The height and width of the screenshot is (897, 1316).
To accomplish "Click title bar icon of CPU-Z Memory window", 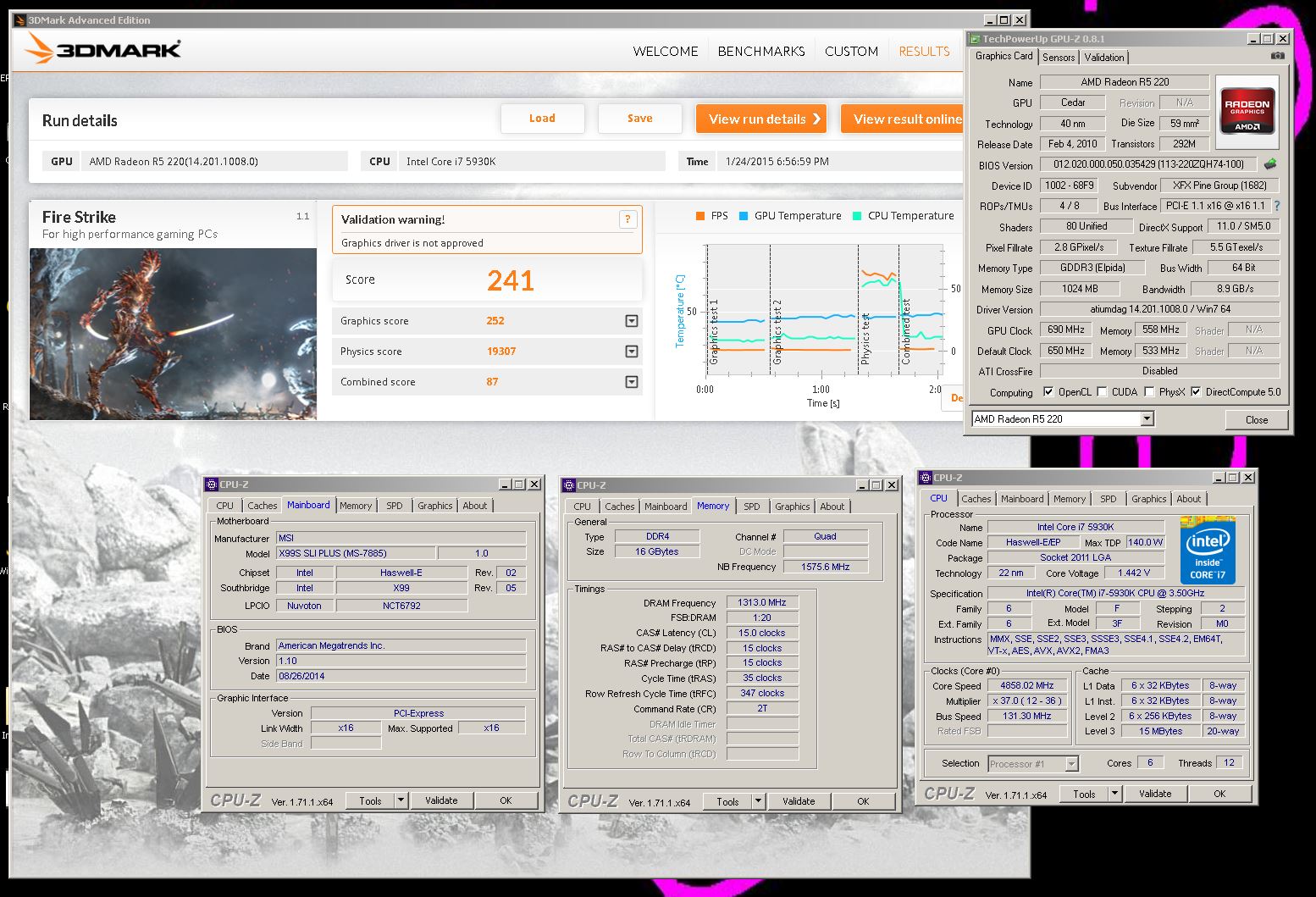I will tap(569, 485).
